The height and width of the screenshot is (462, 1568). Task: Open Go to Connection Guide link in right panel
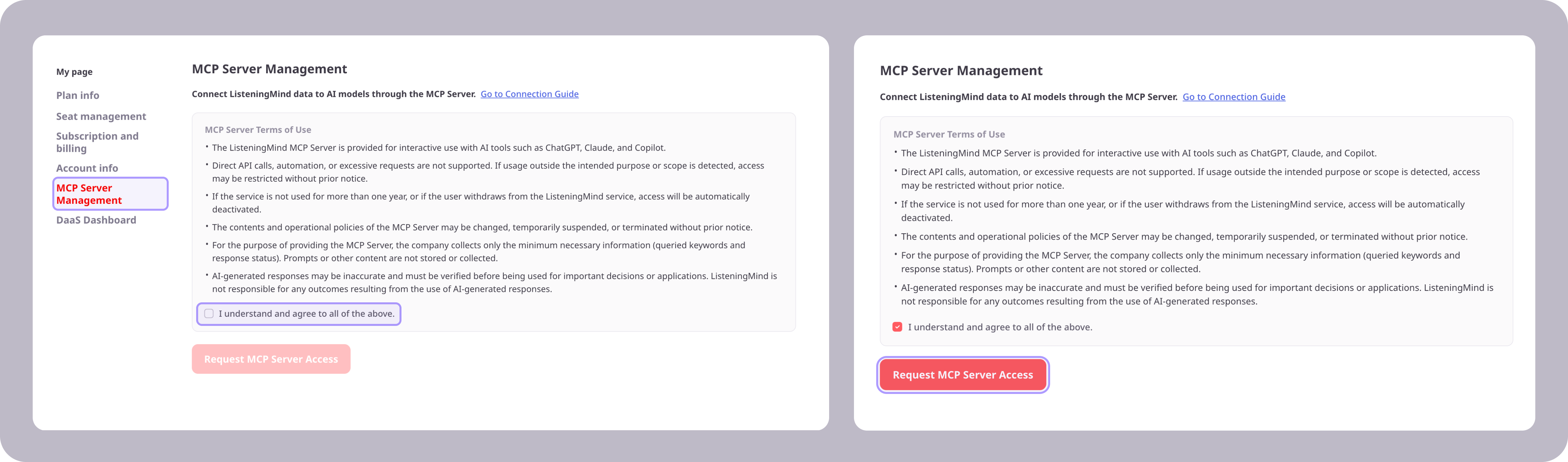click(1234, 97)
